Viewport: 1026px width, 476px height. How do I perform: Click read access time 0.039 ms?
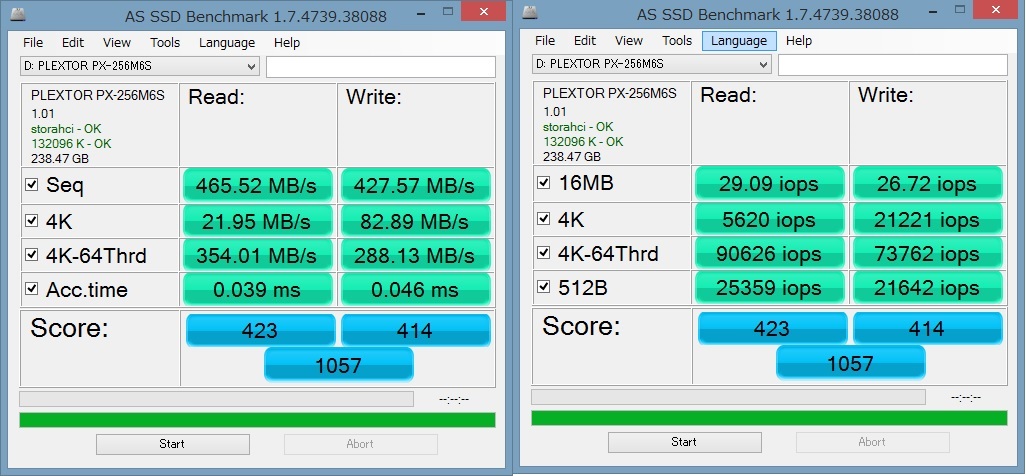pos(258,289)
